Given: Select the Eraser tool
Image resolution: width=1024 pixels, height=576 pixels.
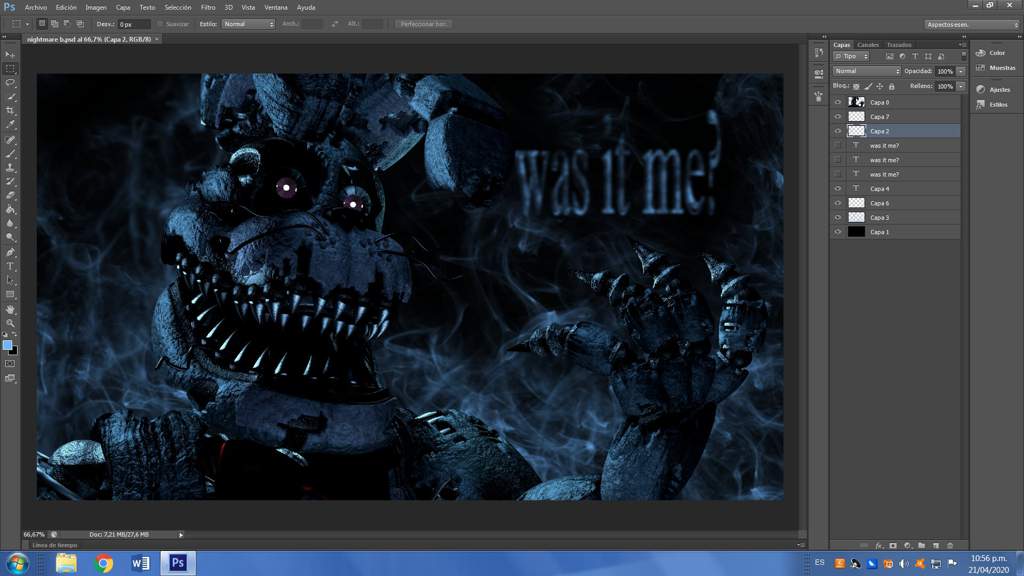Looking at the screenshot, I should [x=10, y=195].
